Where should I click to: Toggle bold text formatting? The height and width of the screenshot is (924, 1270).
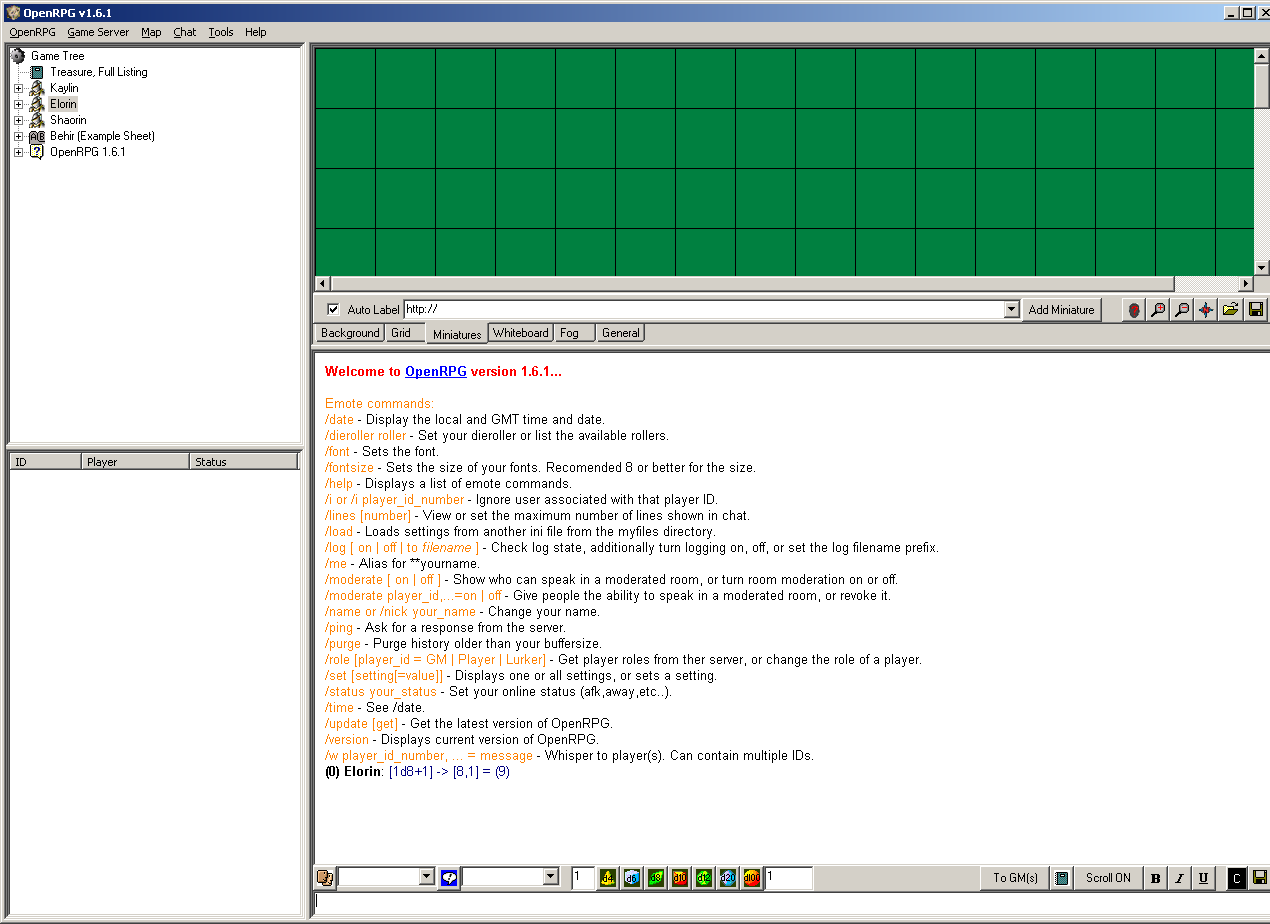(x=1156, y=878)
